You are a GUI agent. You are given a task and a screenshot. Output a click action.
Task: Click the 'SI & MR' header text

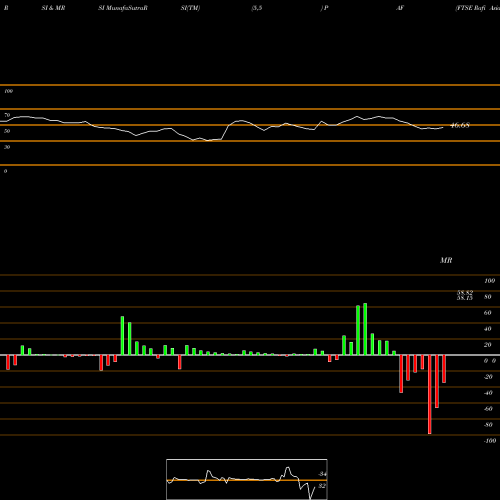click(53, 8)
